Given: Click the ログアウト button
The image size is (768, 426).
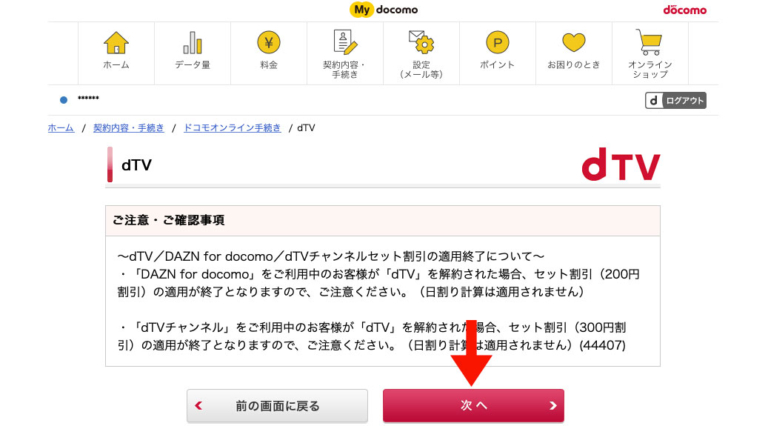Looking at the screenshot, I should (x=675, y=100).
